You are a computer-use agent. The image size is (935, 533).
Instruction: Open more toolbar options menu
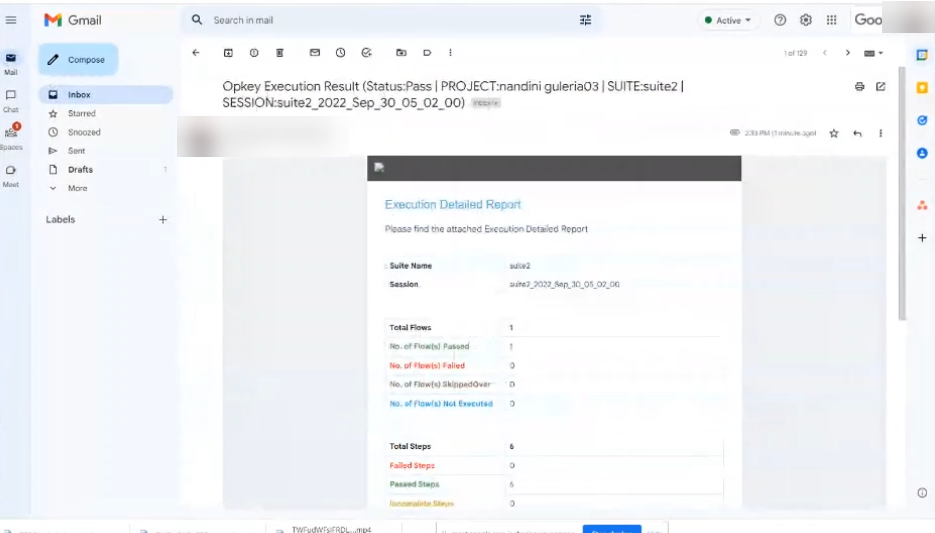450,52
